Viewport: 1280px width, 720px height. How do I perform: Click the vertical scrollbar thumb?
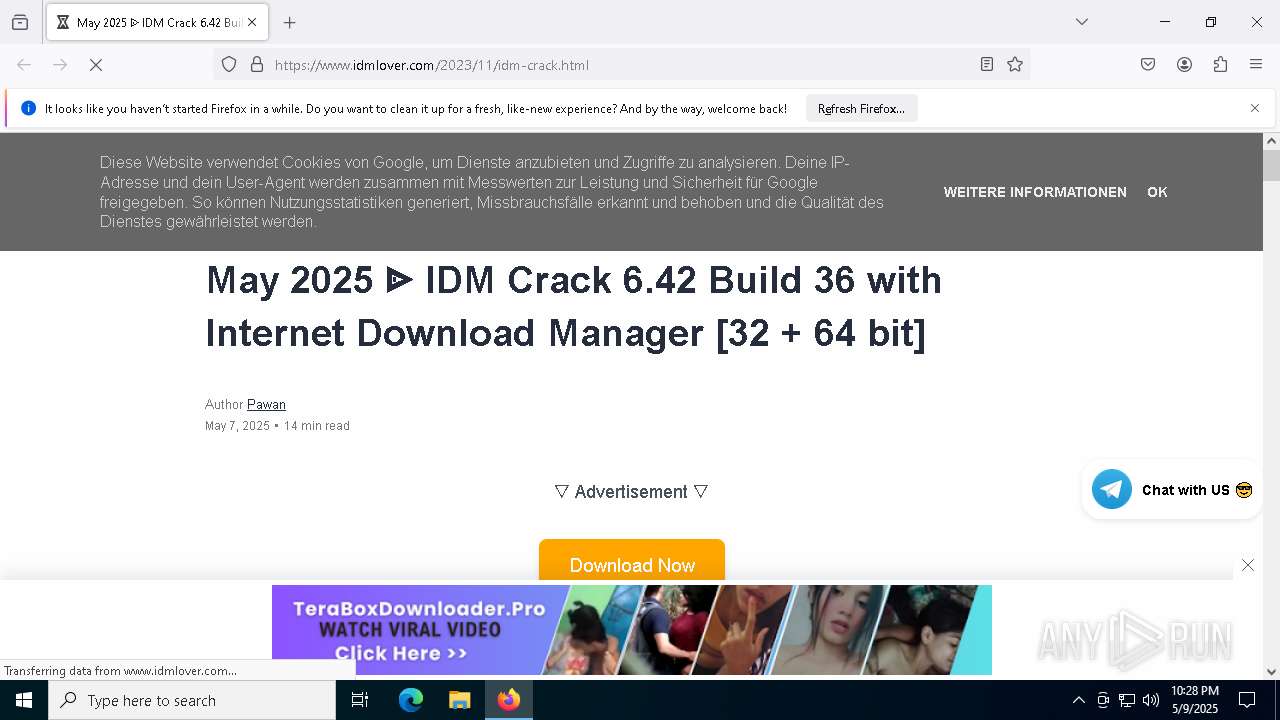[x=1271, y=165]
